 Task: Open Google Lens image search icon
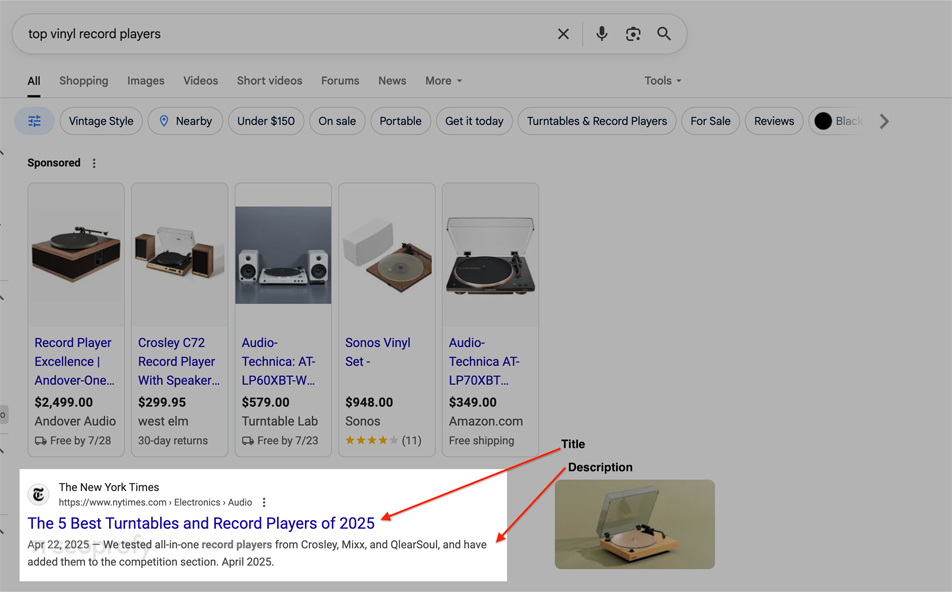coord(633,34)
